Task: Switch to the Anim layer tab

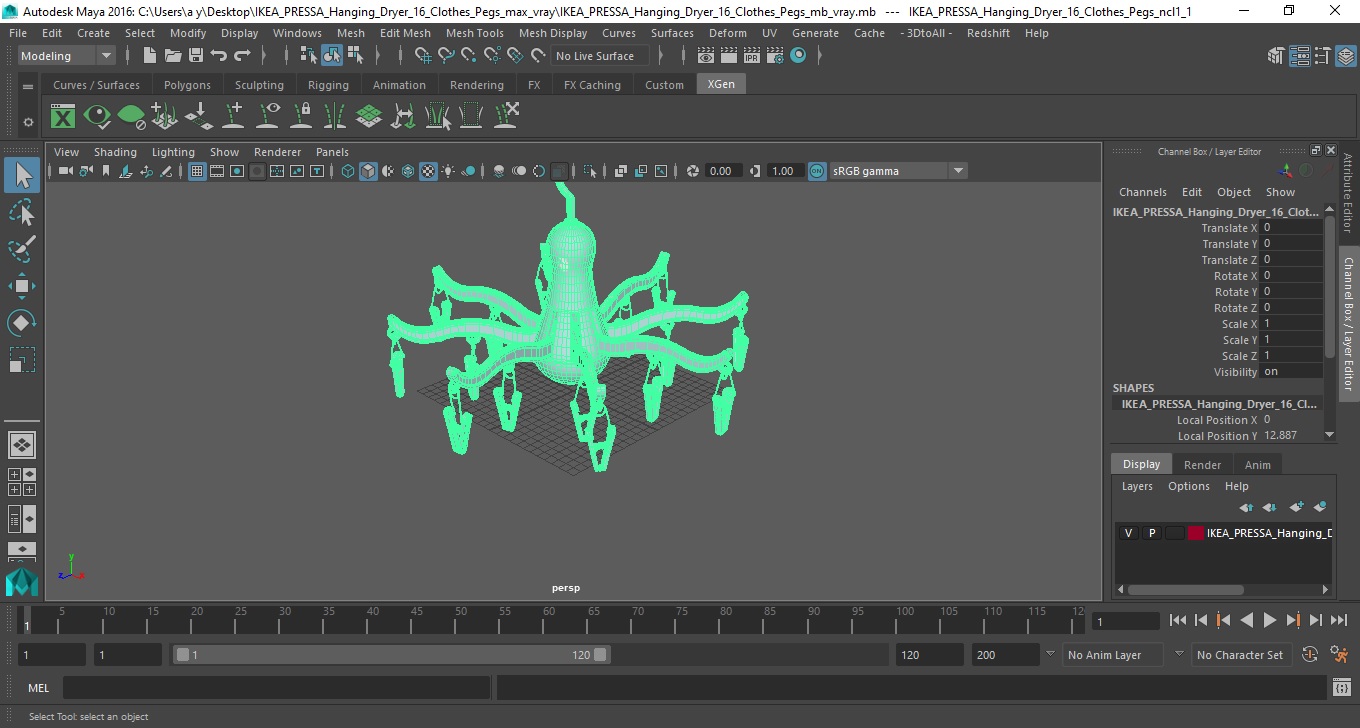Action: 1257,465
